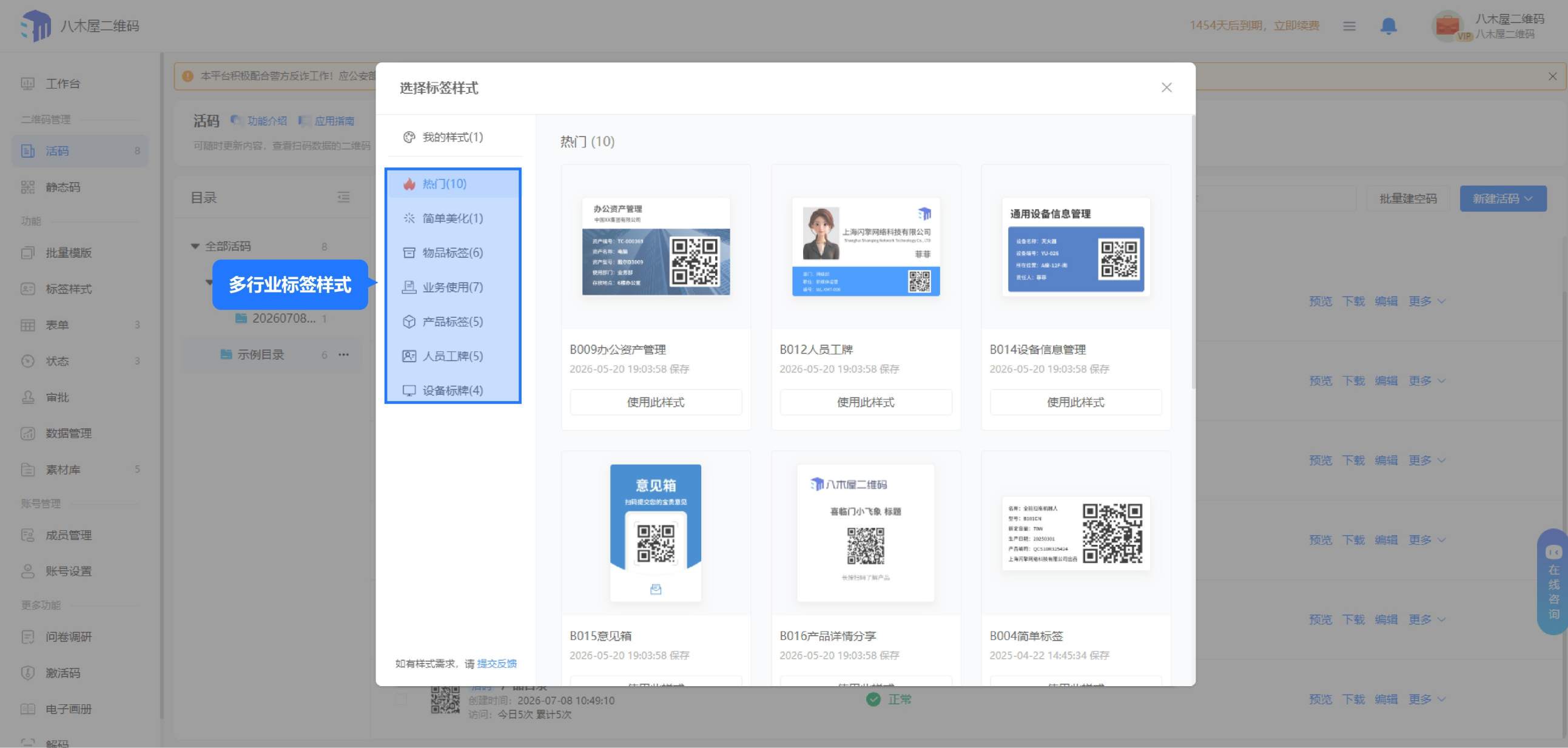Screen dimensions: 1568x748
Task: Open 状态 in the sidebar
Action: [x=57, y=361]
